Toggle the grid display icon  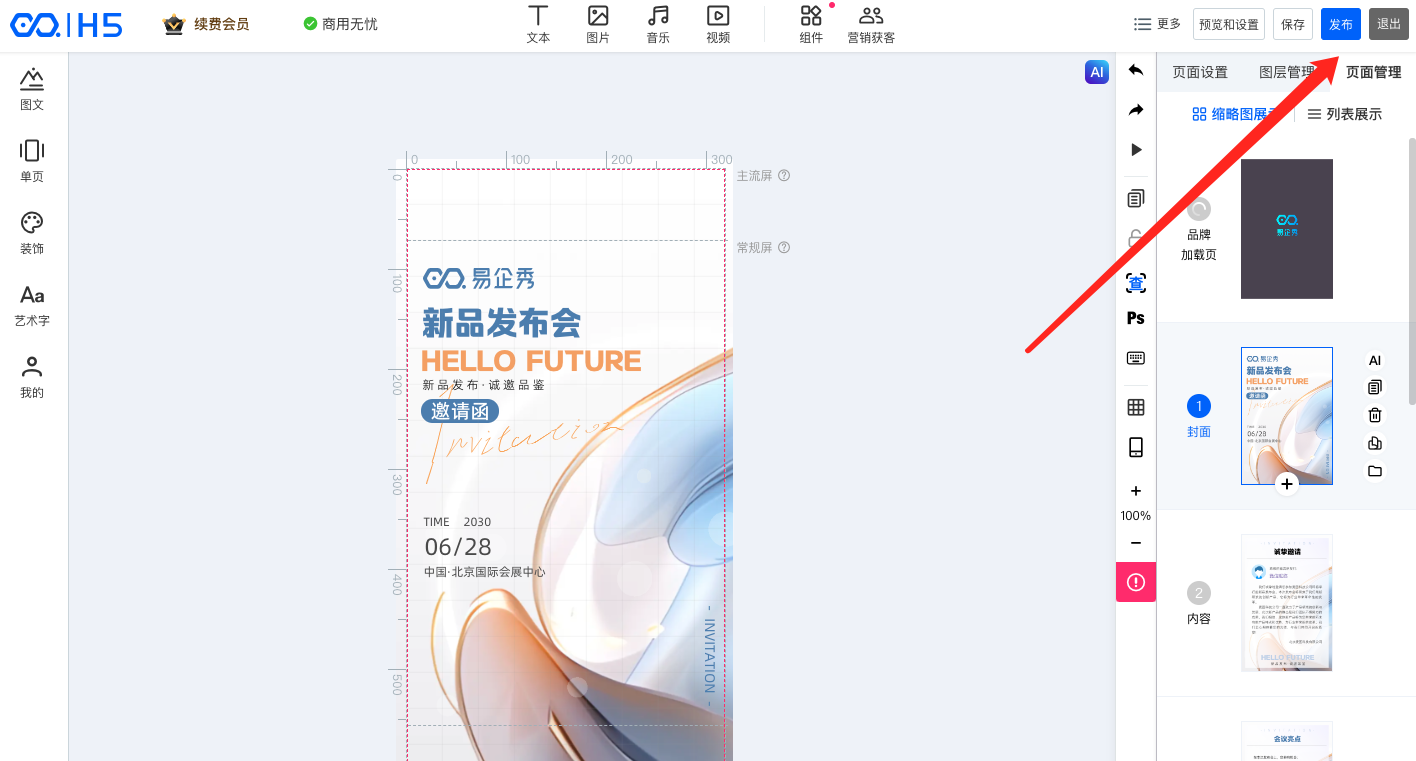(x=1136, y=407)
